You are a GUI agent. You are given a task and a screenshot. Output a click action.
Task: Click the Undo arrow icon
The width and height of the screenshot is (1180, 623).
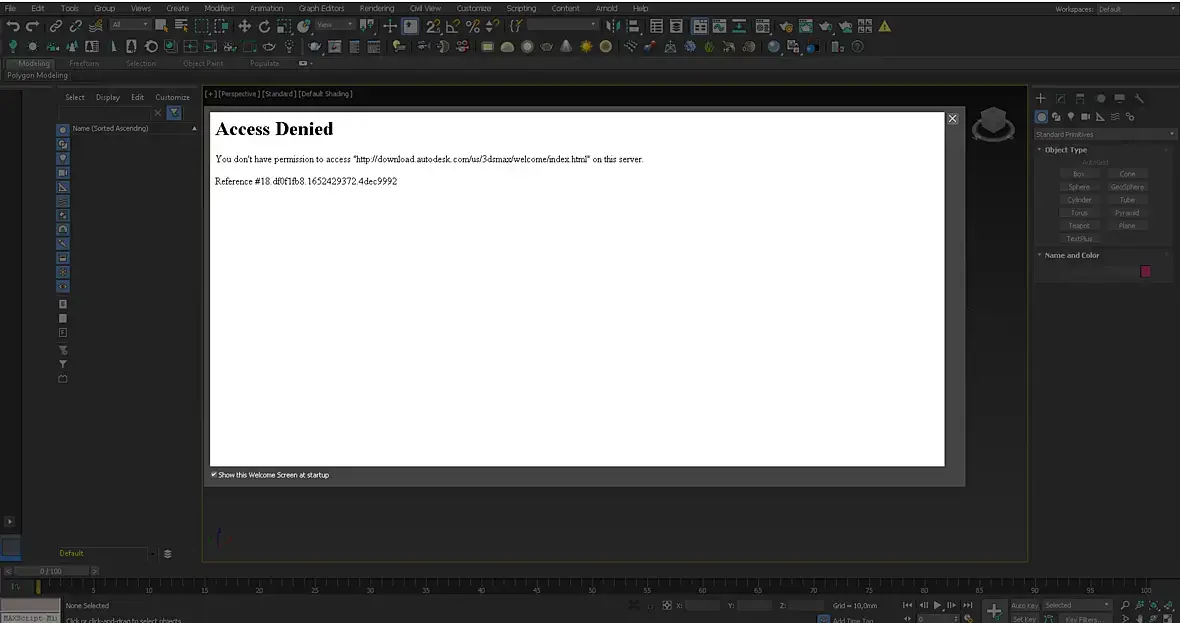click(x=13, y=26)
